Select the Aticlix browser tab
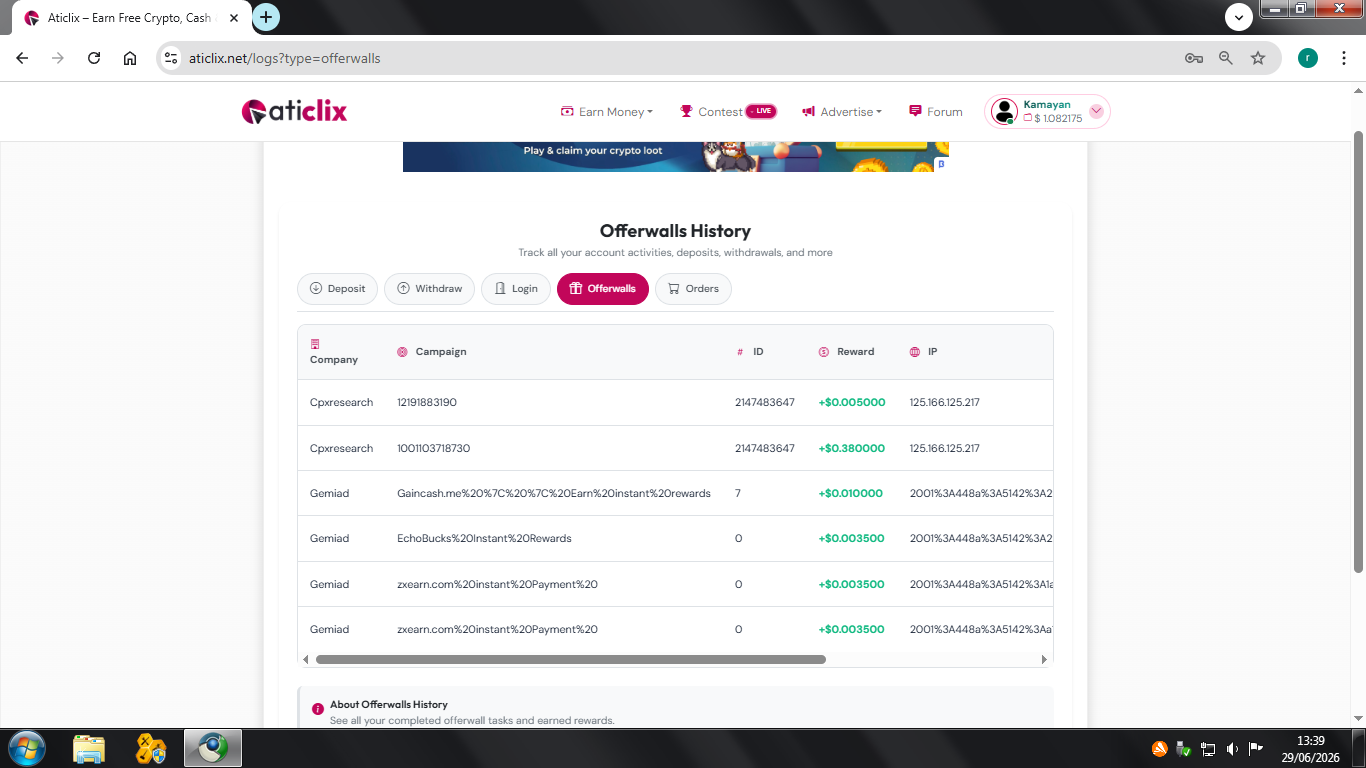1366x768 pixels. point(131,18)
